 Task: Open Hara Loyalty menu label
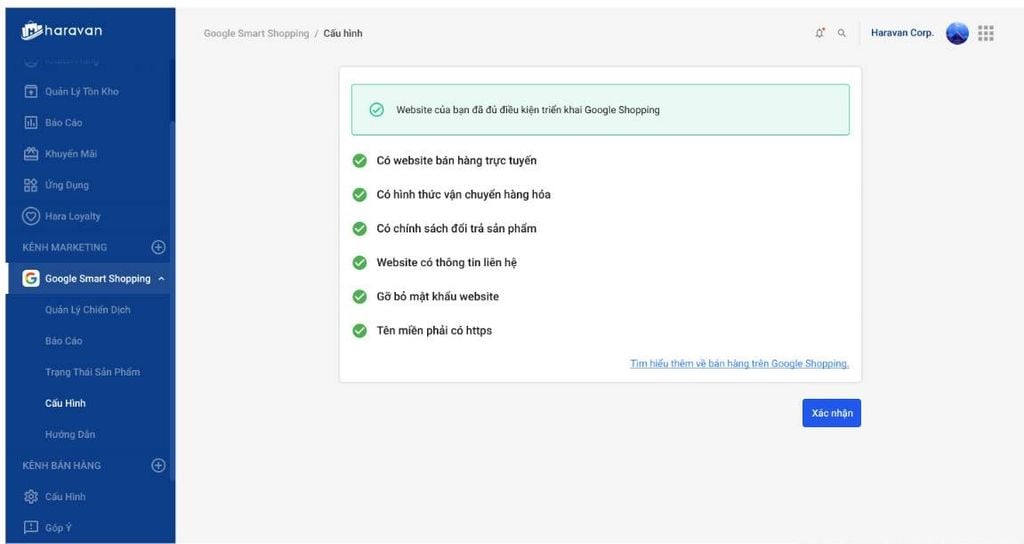coord(72,216)
